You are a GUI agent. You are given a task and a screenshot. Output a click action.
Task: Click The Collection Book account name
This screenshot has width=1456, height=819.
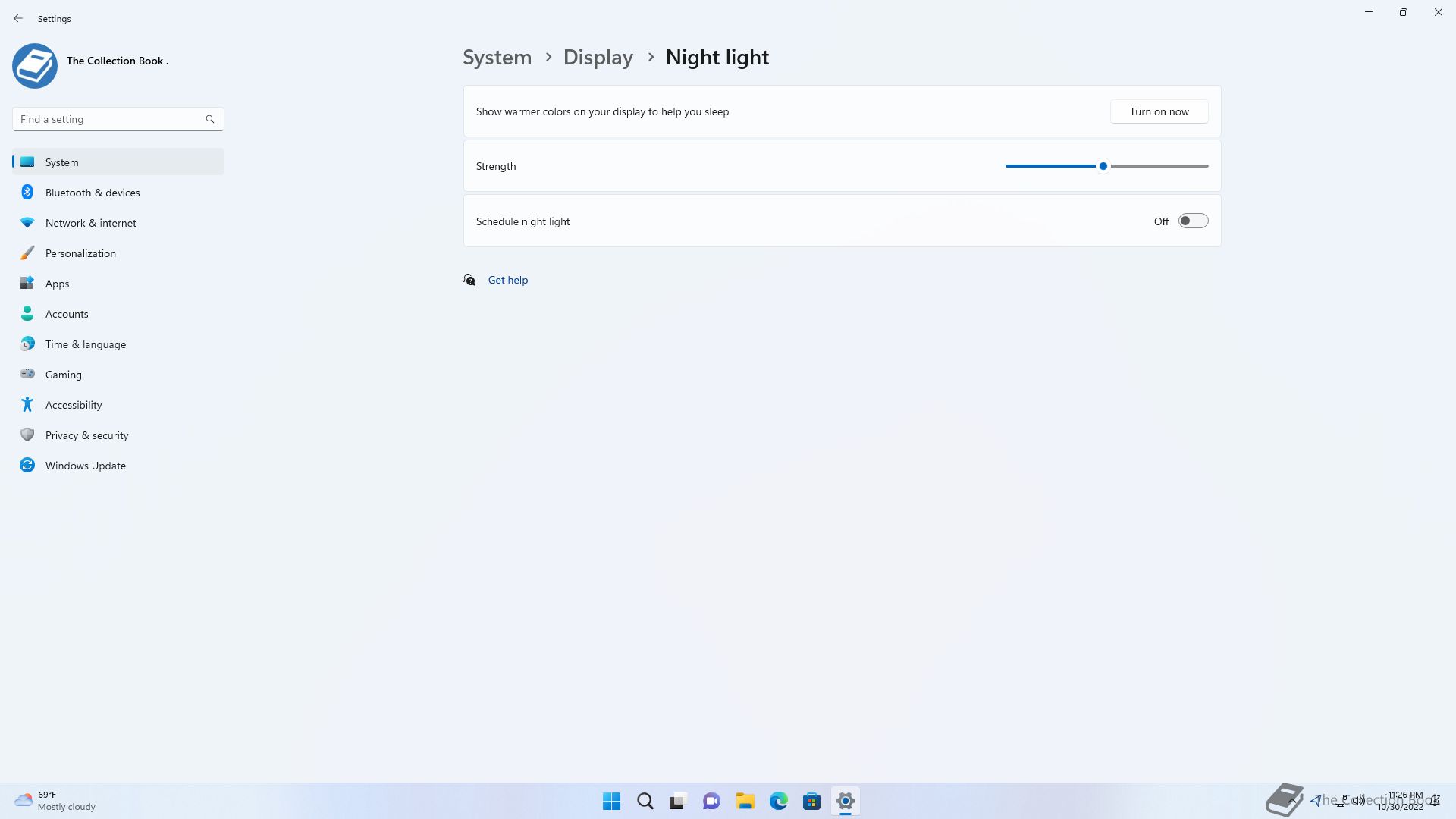point(118,61)
